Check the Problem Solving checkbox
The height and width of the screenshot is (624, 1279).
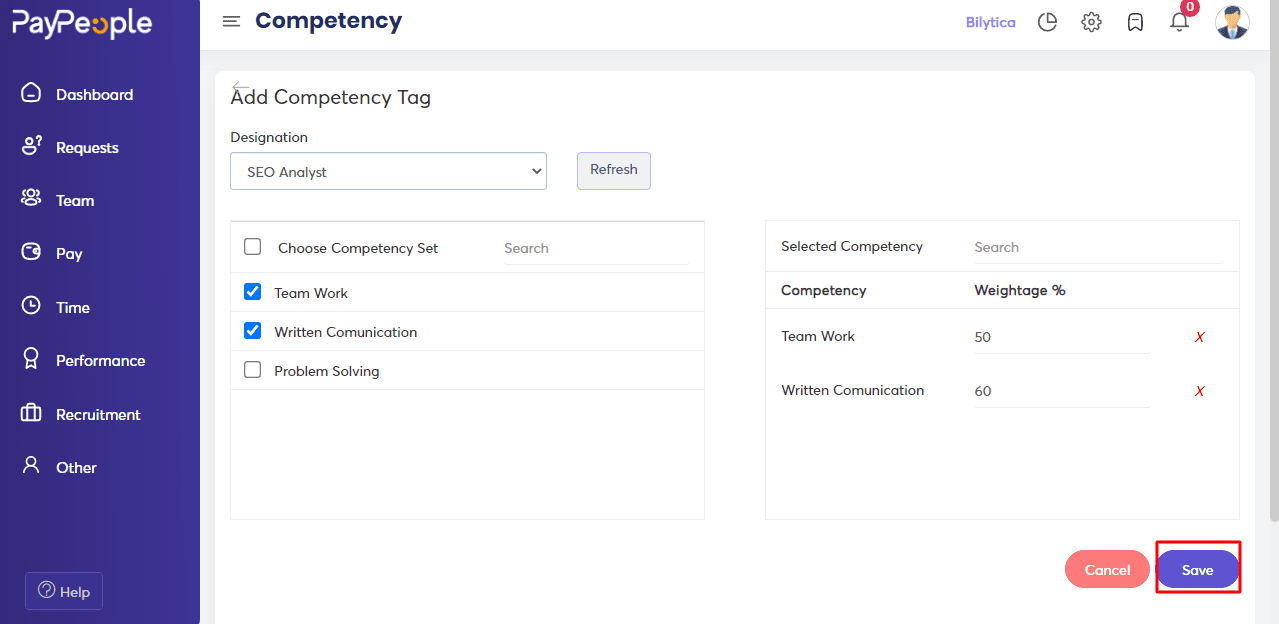pyautogui.click(x=253, y=370)
